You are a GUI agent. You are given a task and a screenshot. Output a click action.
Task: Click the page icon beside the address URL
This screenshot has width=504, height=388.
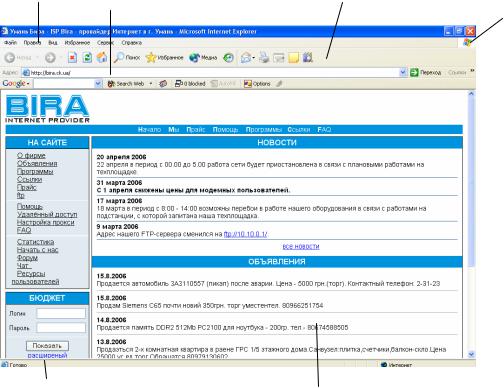25,72
